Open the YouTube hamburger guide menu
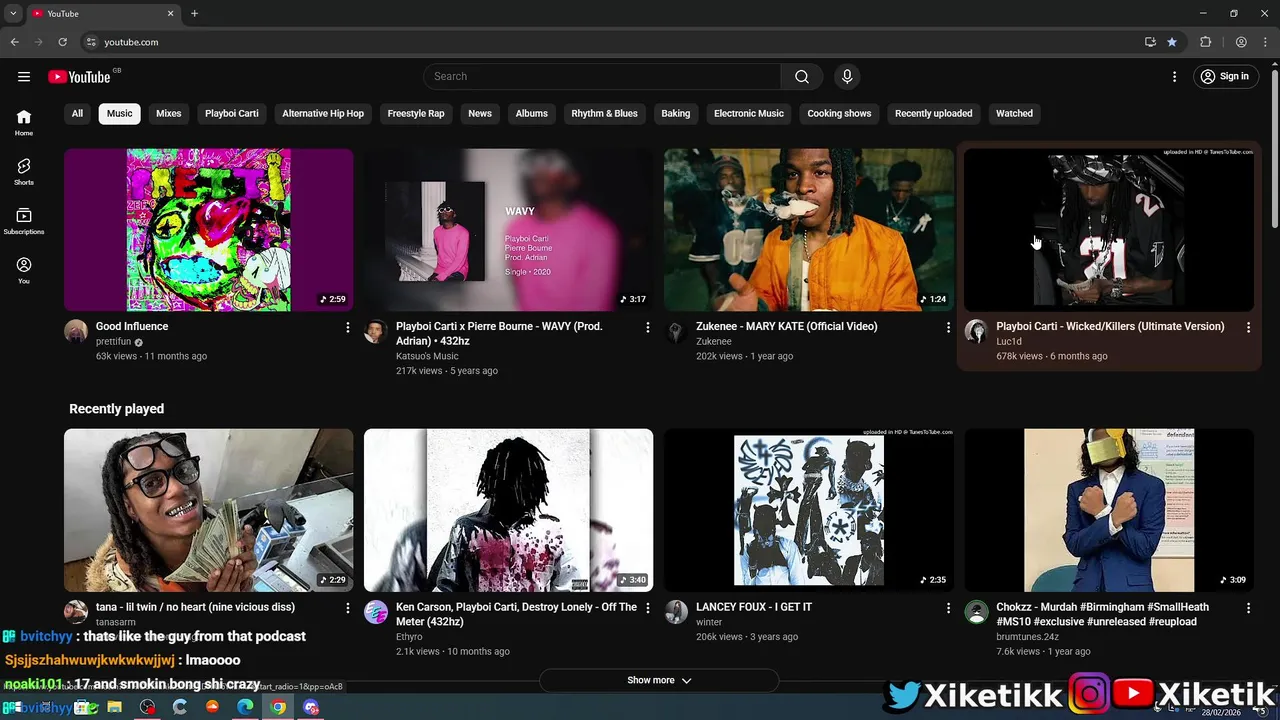 pos(24,77)
